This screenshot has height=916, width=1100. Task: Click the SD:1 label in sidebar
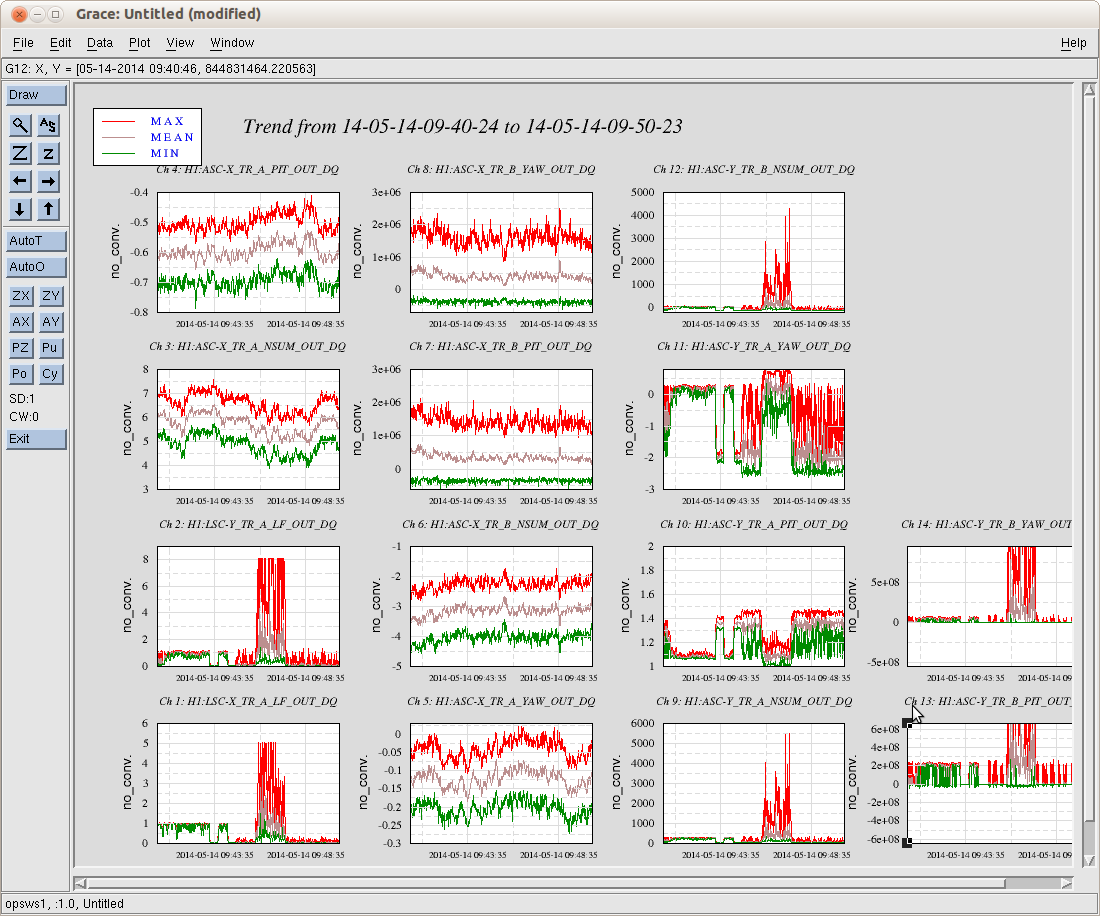coord(22,398)
